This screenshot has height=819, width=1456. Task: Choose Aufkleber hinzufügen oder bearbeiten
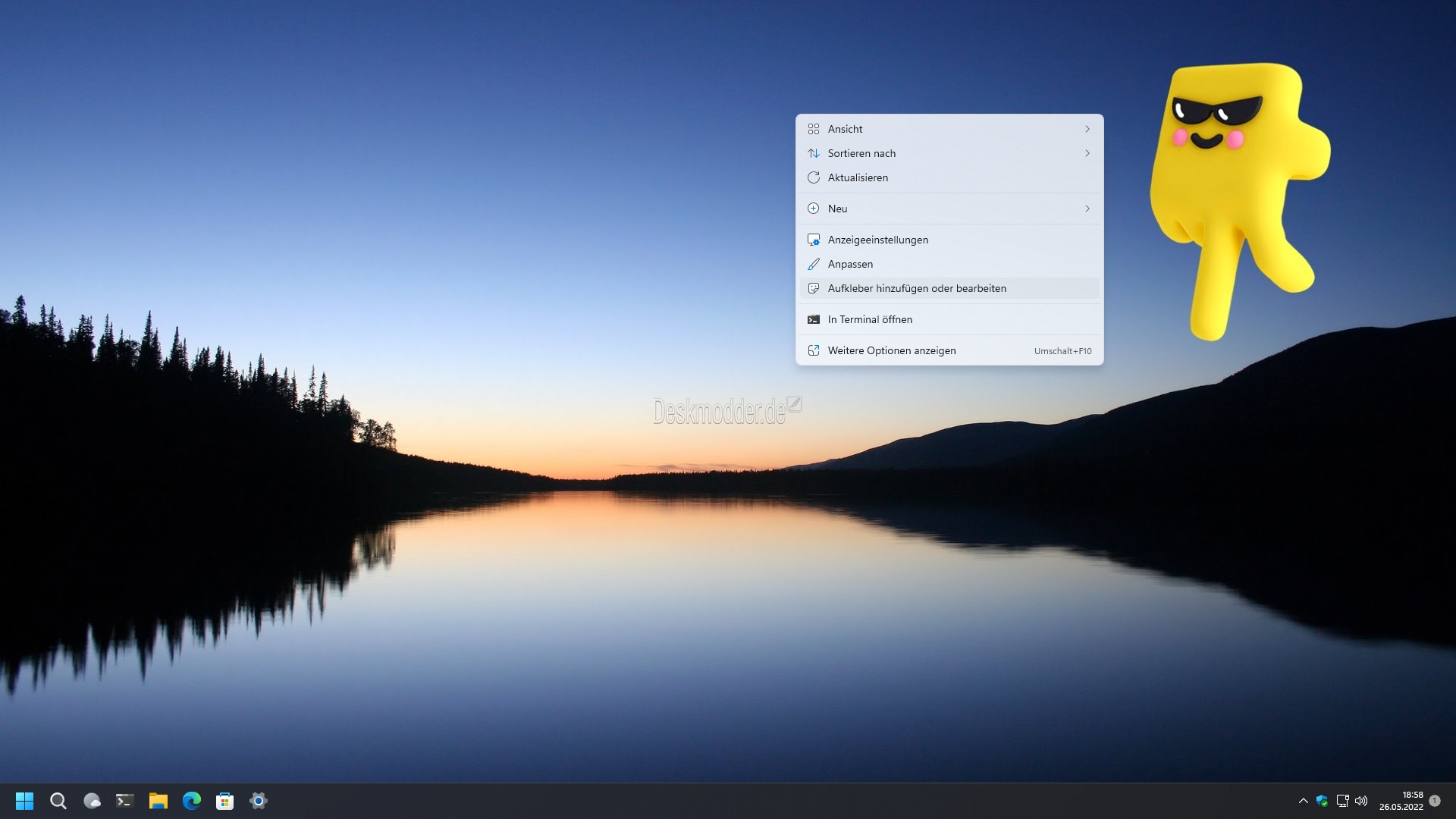tap(949, 288)
